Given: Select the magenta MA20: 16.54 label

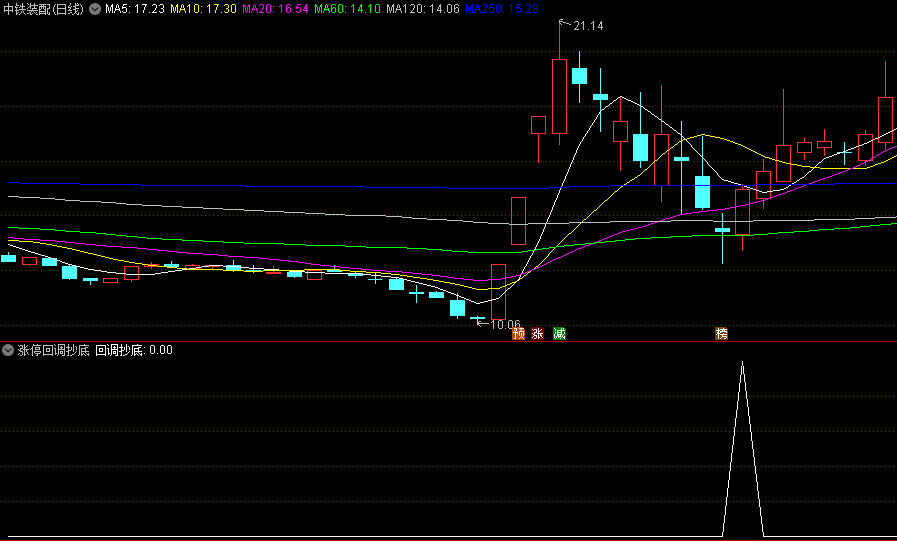Looking at the screenshot, I should click(x=275, y=9).
